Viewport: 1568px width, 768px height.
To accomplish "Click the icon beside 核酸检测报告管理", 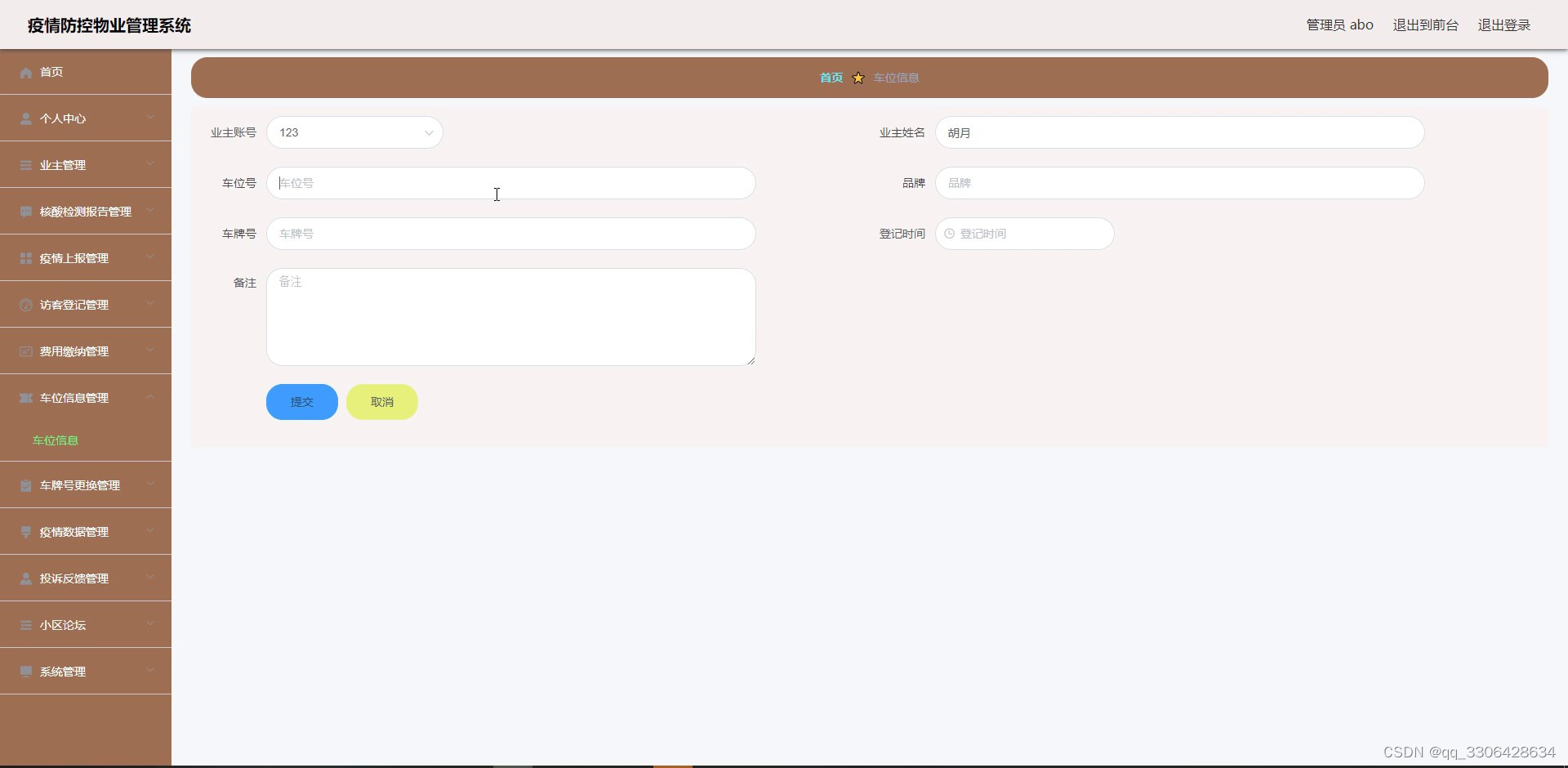I will pyautogui.click(x=26, y=212).
